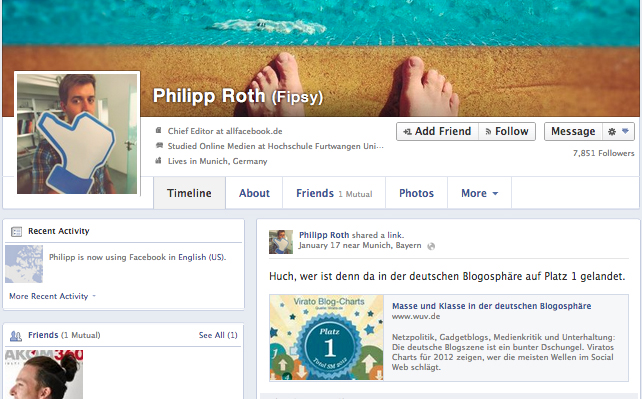
Task: Open the Friends tab with 1 Mutual
Action: point(334,193)
